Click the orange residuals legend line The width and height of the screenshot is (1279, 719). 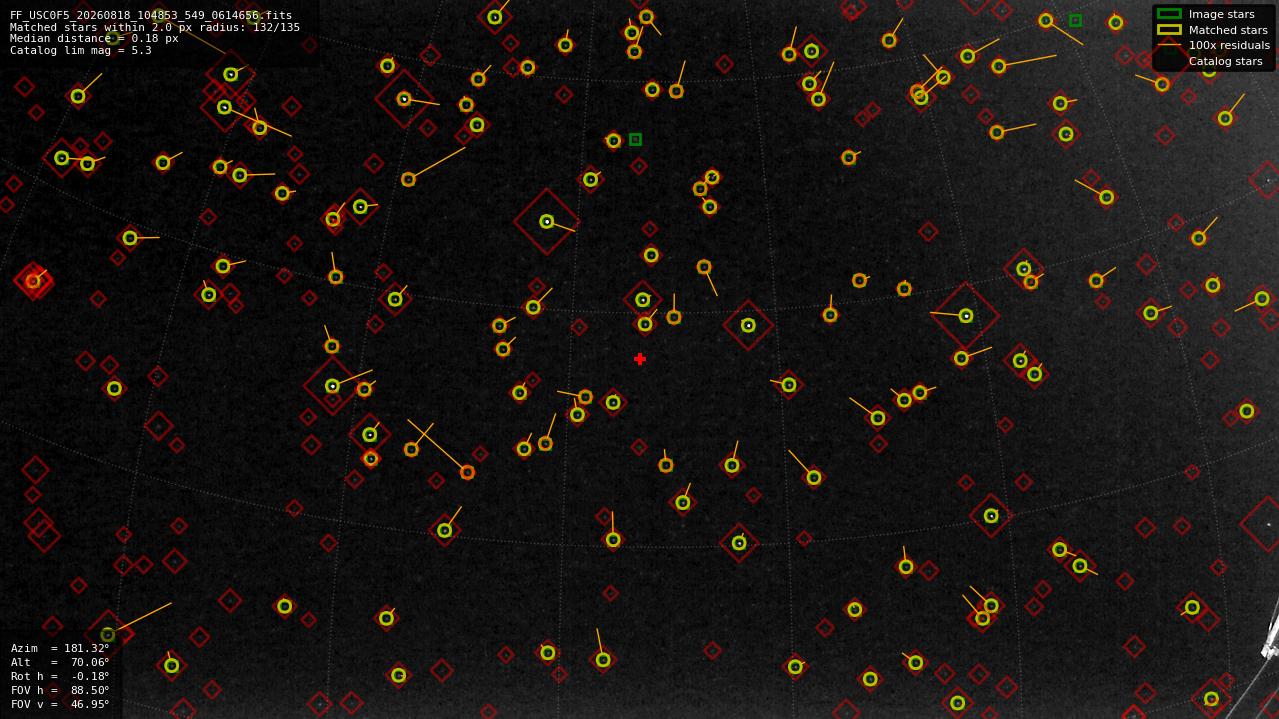coord(1169,45)
